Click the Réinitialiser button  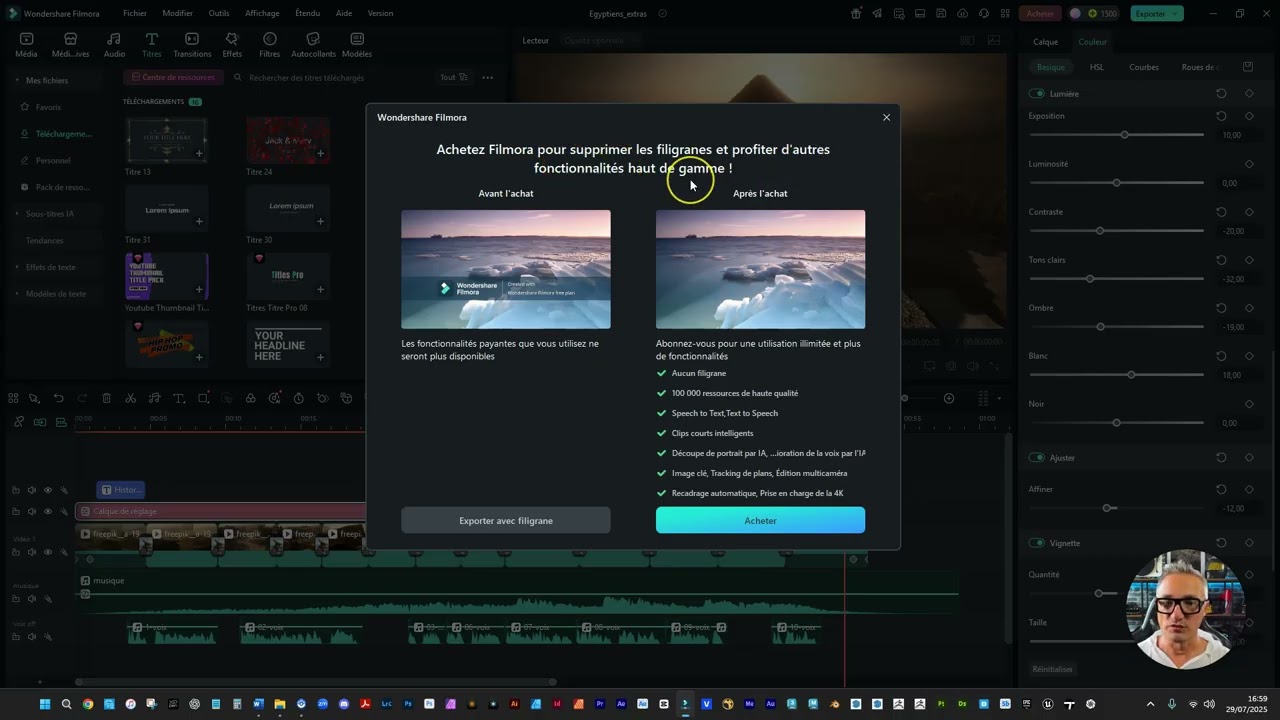tap(1052, 669)
